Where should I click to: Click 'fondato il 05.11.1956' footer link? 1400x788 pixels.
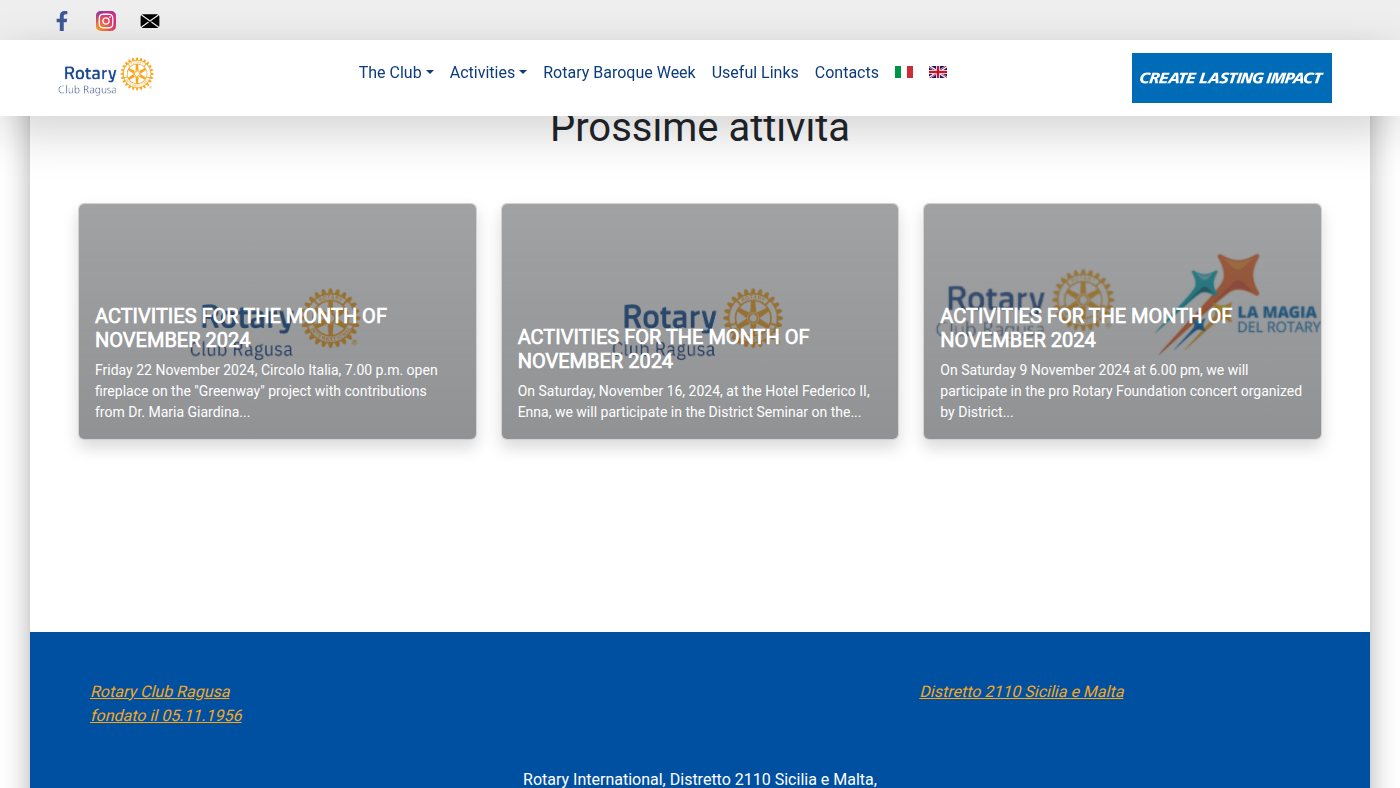(166, 715)
